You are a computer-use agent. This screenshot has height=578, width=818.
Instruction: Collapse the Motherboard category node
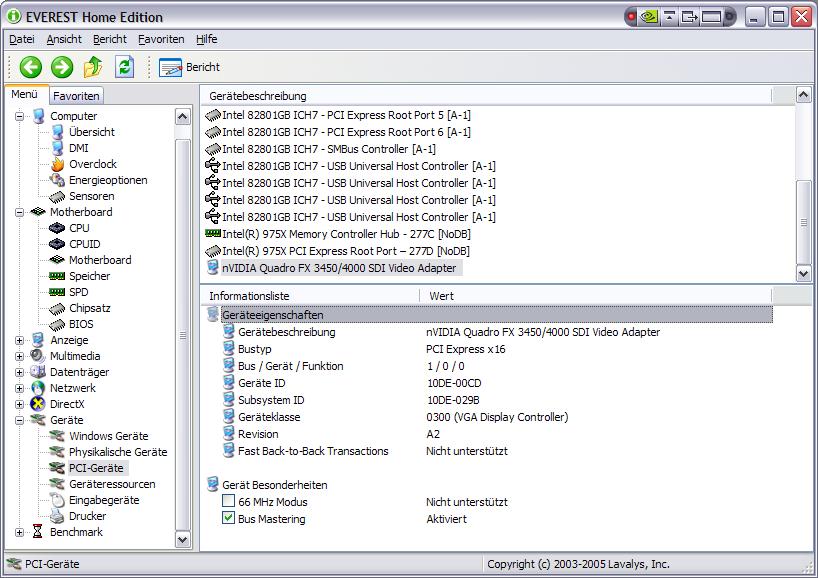pos(19,212)
